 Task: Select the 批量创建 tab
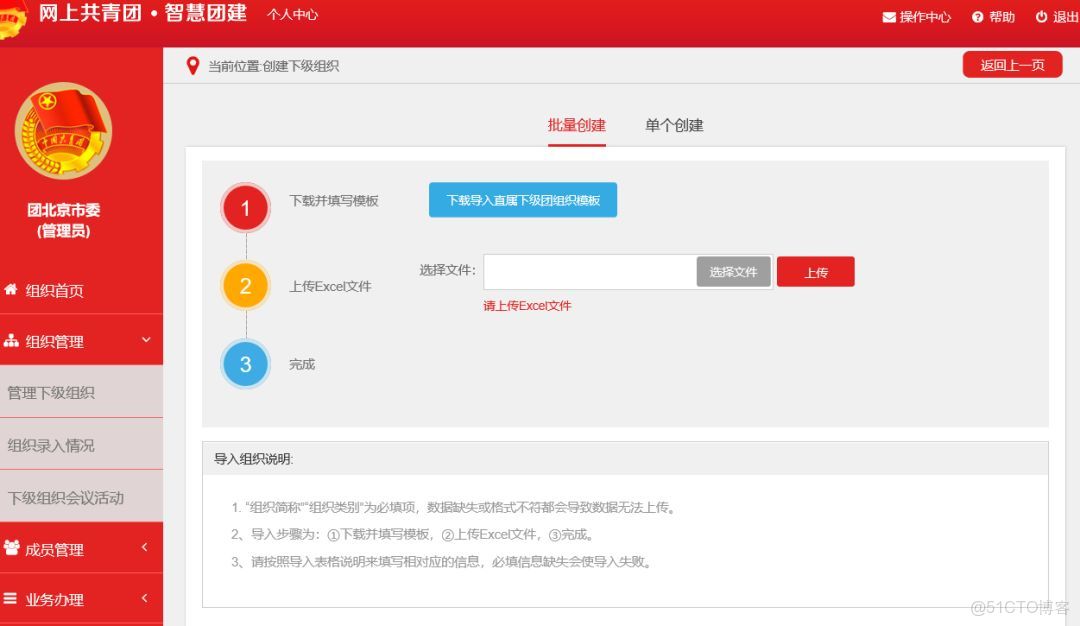pyautogui.click(x=576, y=125)
